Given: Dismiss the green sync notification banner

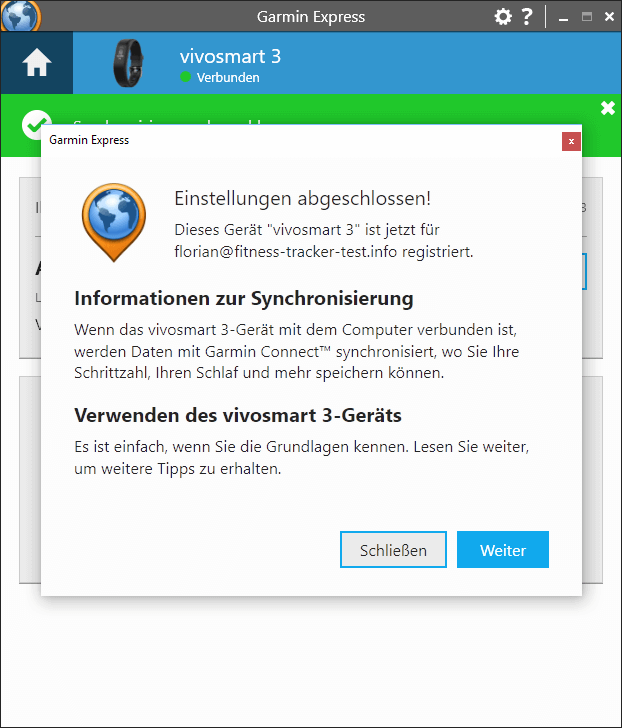Looking at the screenshot, I should click(608, 108).
